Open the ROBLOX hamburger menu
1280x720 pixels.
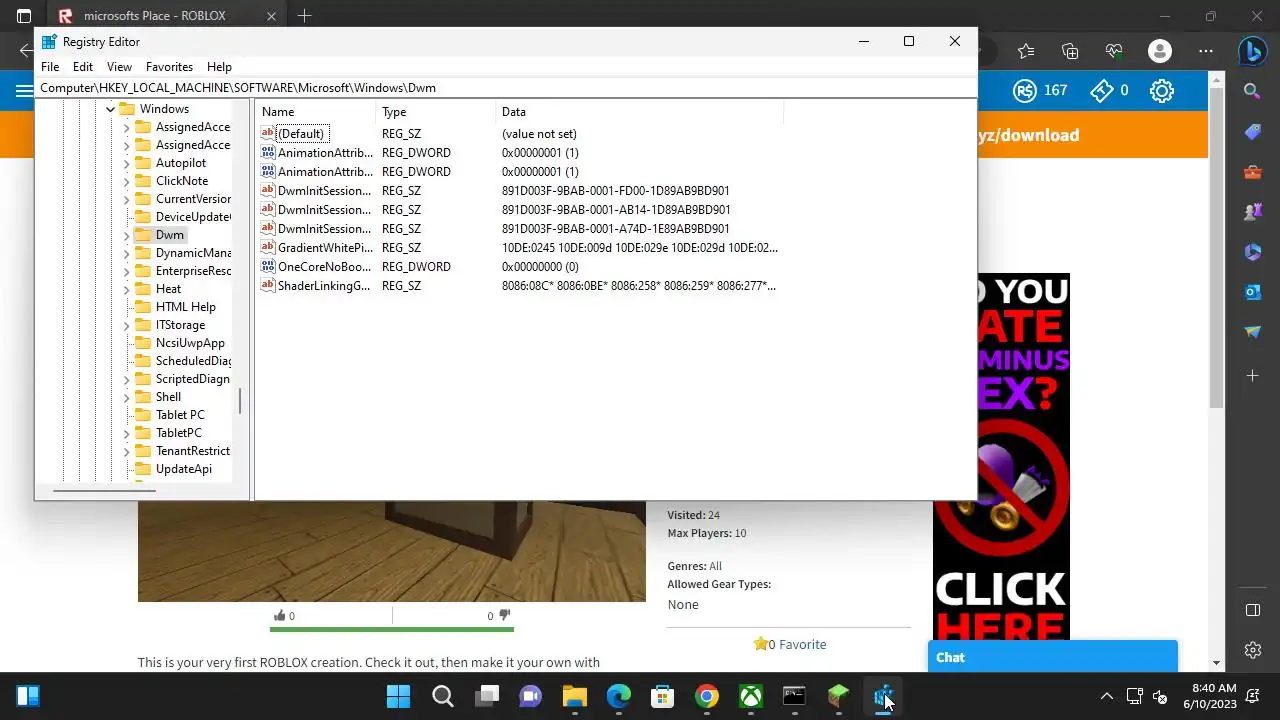coord(24,91)
